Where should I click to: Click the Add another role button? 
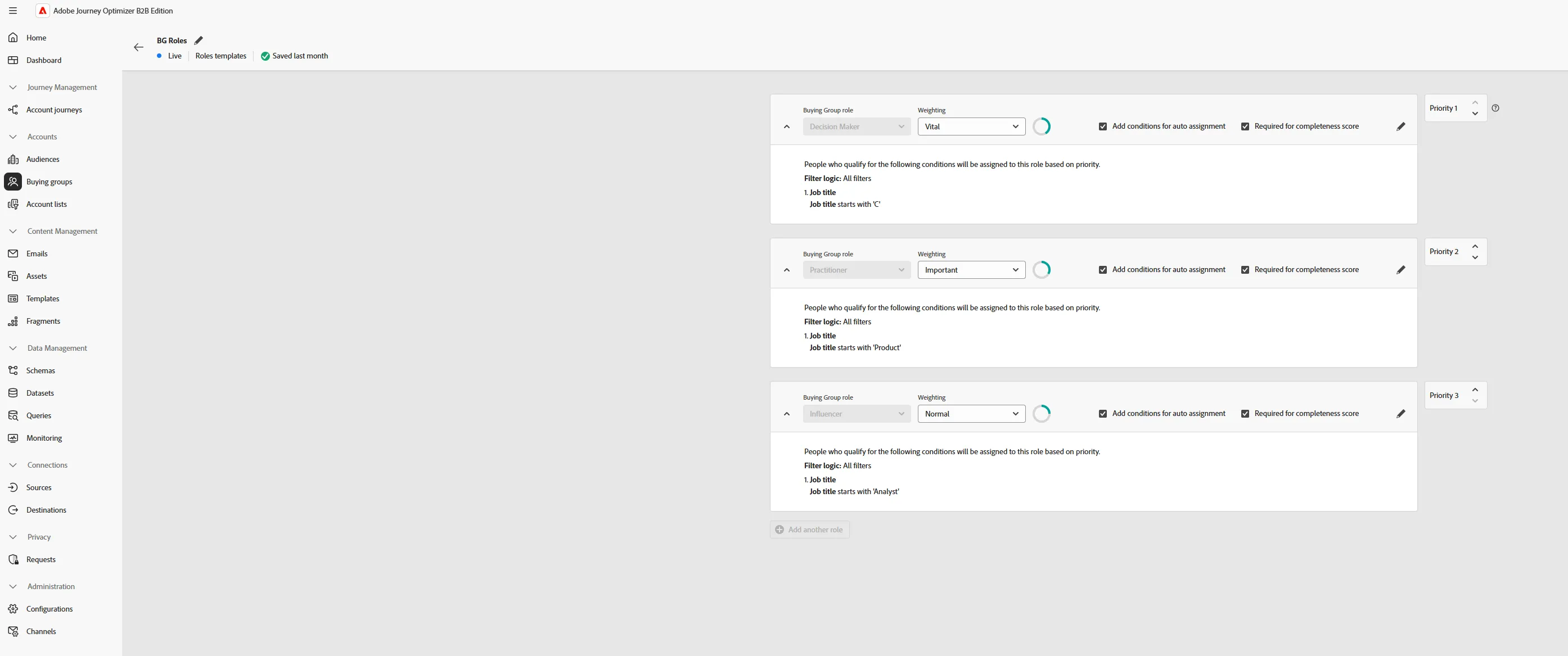809,530
